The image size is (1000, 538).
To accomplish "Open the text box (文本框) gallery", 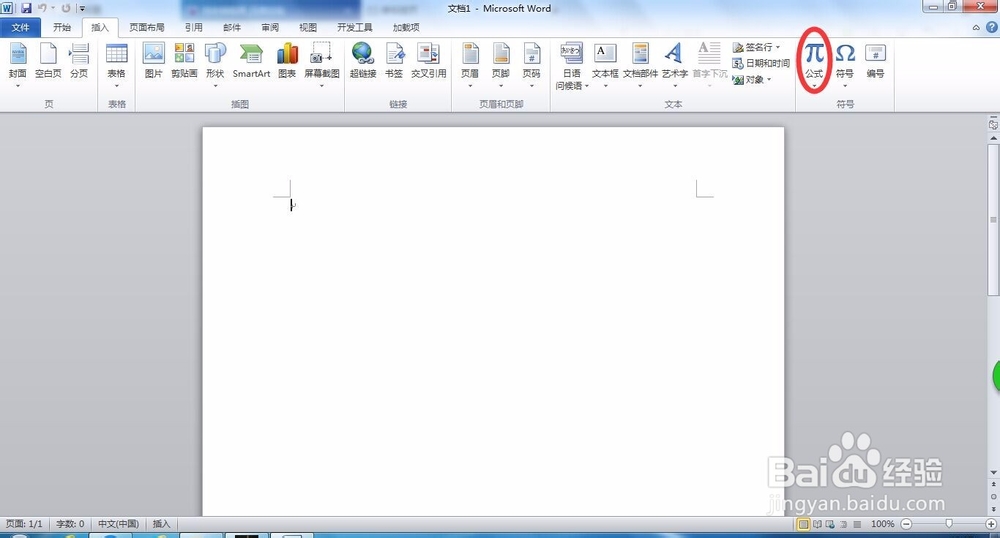I will (x=605, y=66).
